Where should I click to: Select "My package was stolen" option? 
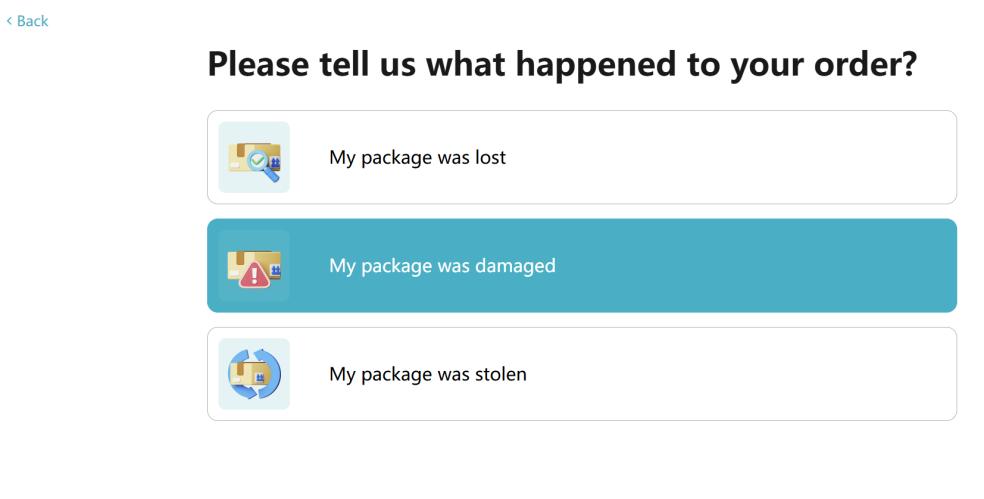coord(582,374)
